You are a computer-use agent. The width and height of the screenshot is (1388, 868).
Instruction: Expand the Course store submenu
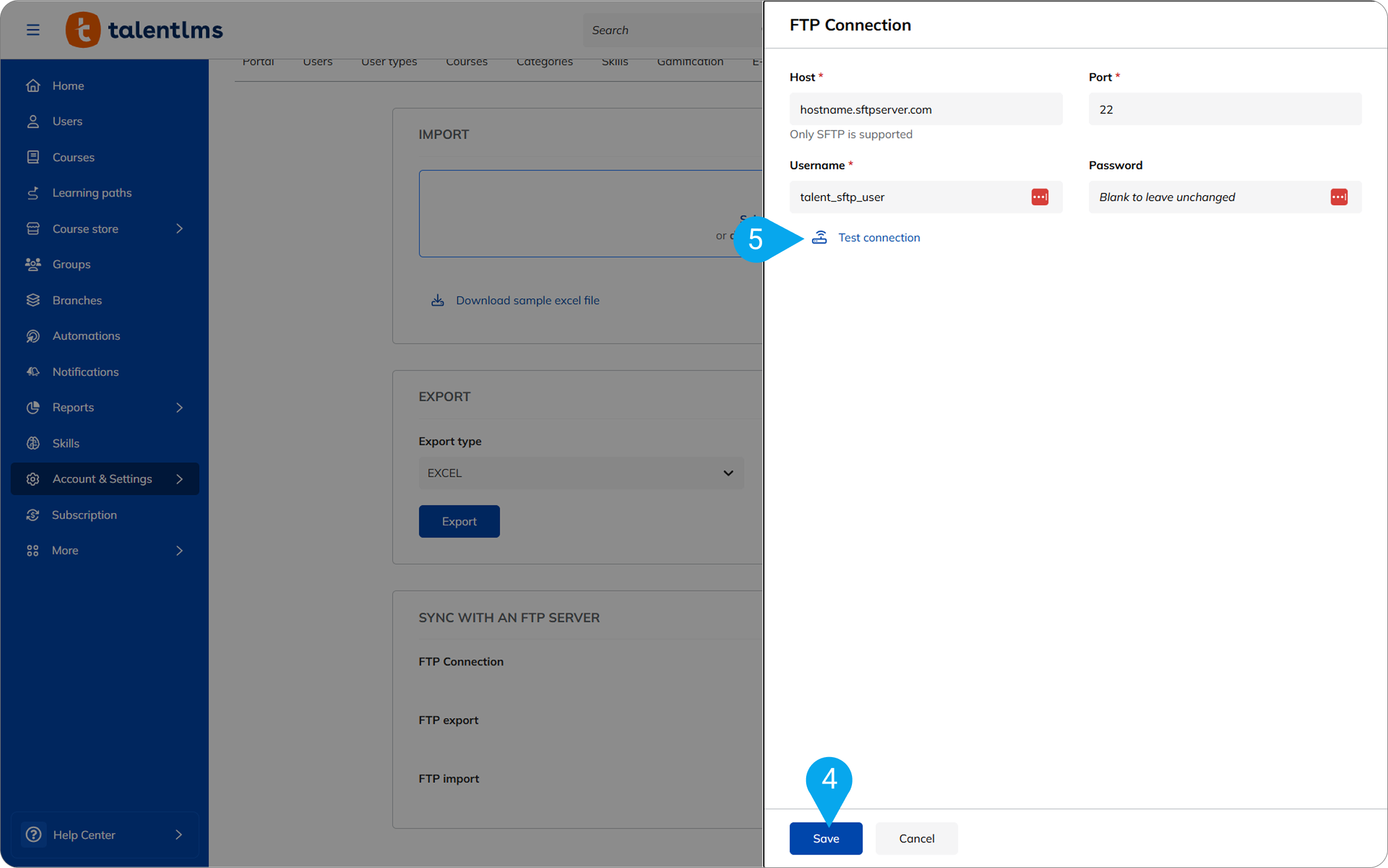(x=179, y=228)
